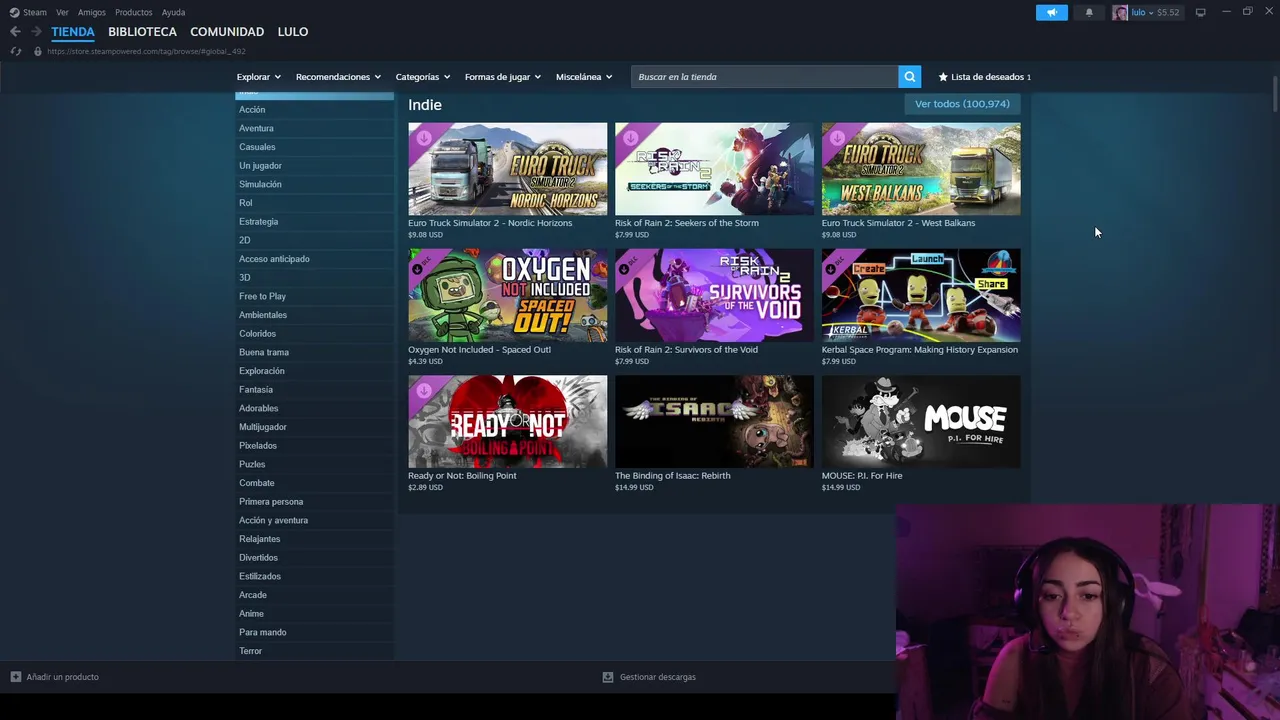Click the blue search magnifier button
Image resolution: width=1280 pixels, height=720 pixels.
point(909,77)
